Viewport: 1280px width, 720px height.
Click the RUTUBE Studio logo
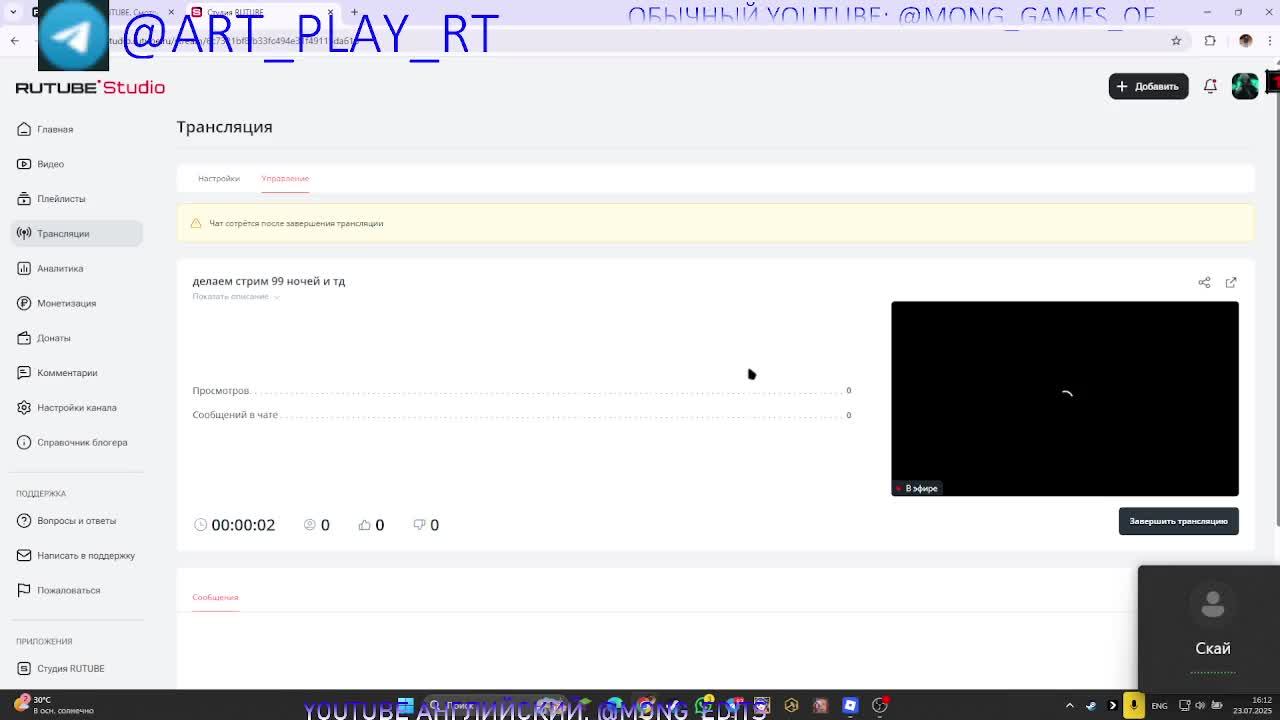pos(90,87)
